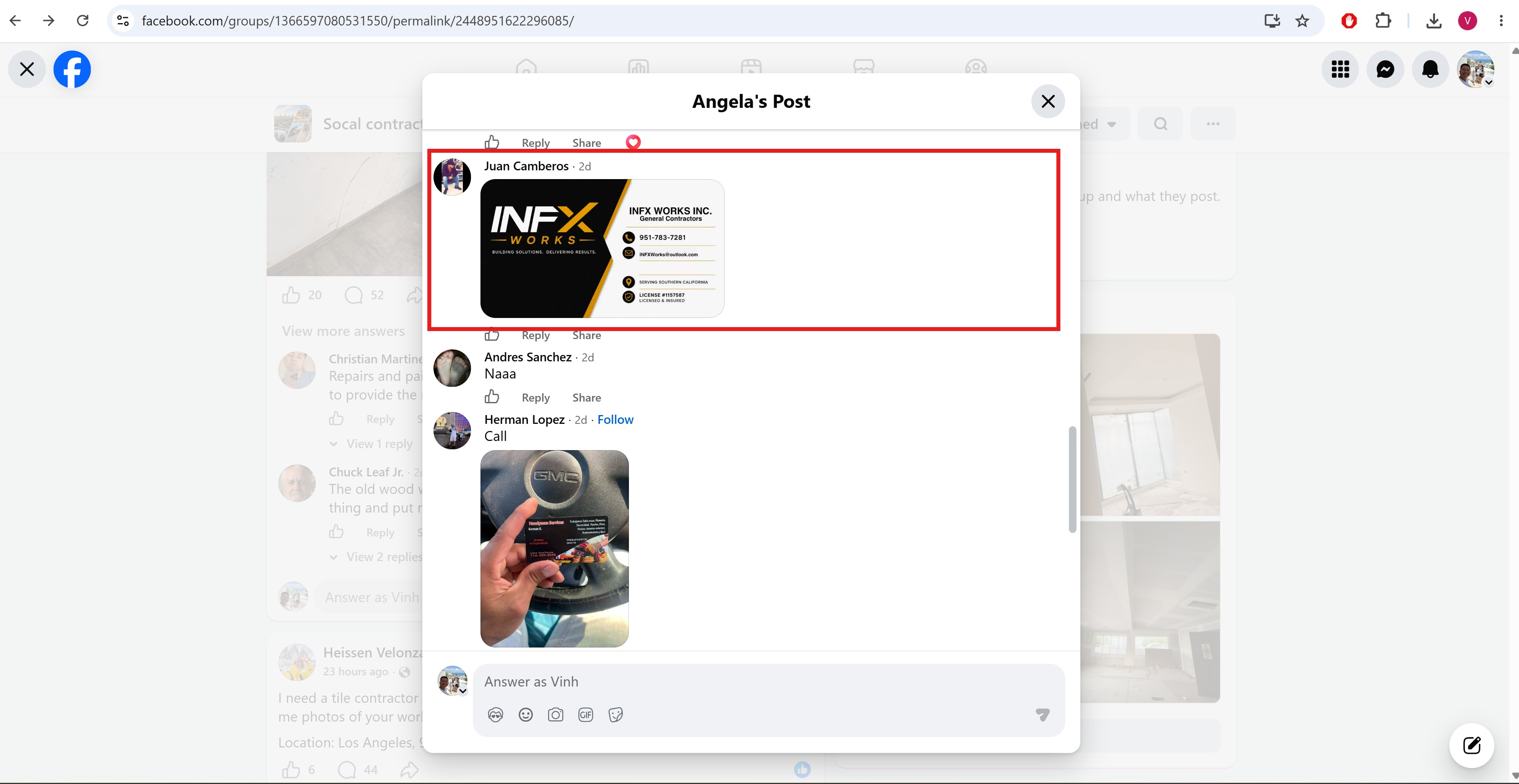The width and height of the screenshot is (1519, 784).
Task: Click the browser forward arrow
Action: click(49, 21)
